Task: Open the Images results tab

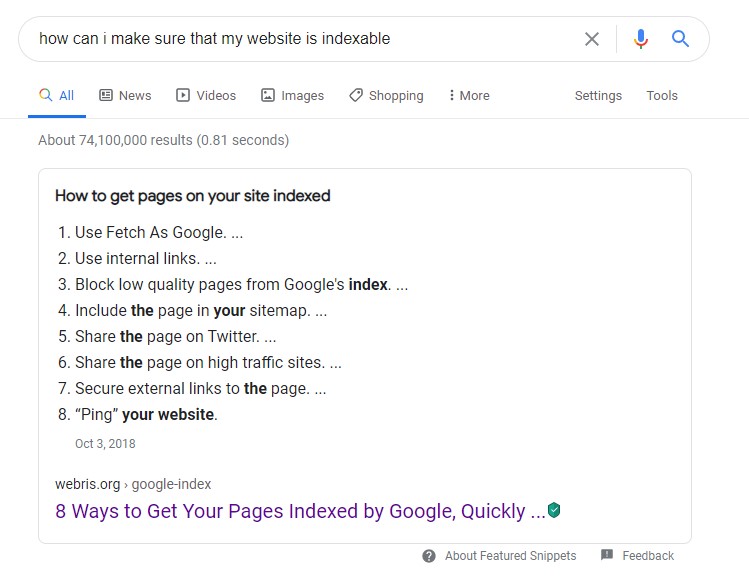Action: (x=292, y=96)
